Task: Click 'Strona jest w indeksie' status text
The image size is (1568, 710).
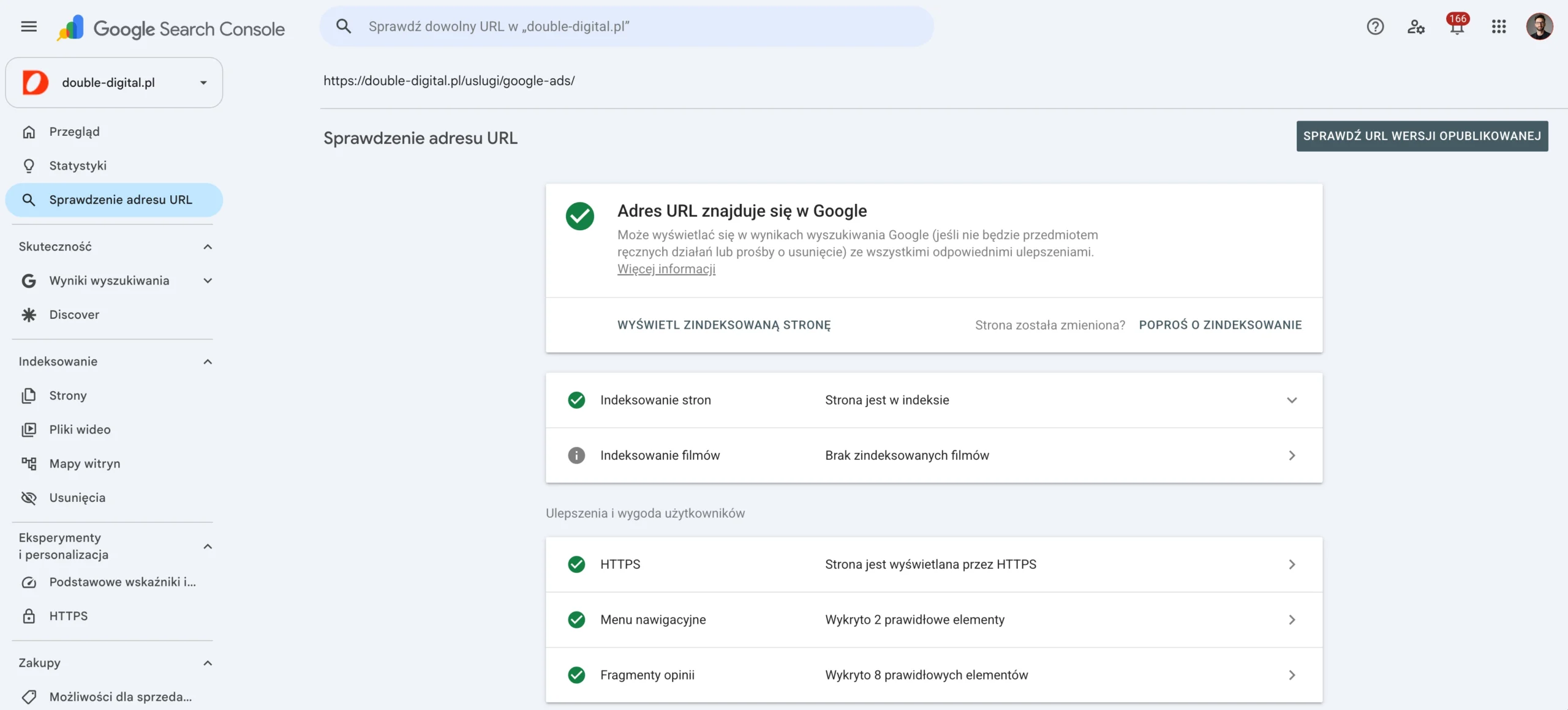Action: [x=887, y=400]
